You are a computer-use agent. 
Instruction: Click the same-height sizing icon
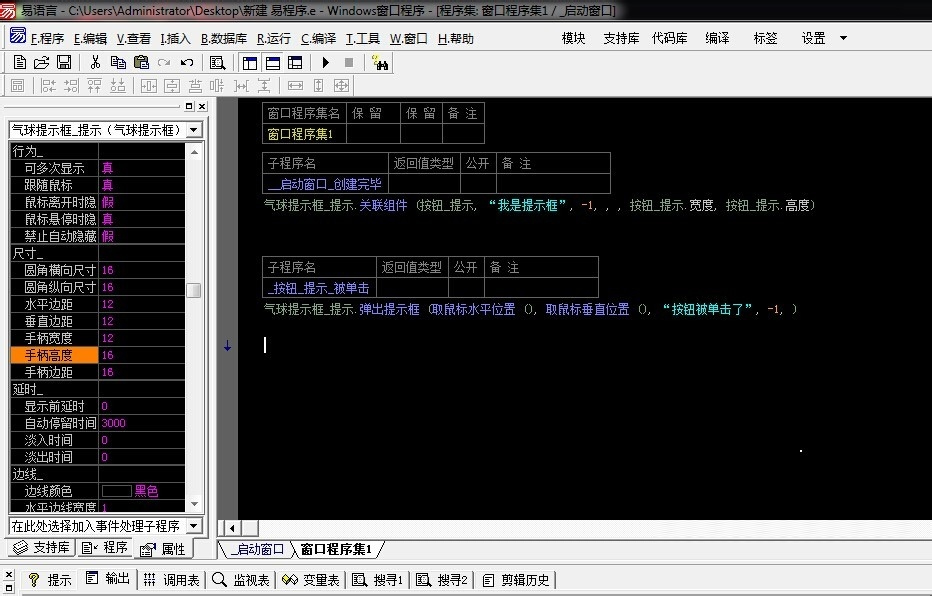coord(319,86)
